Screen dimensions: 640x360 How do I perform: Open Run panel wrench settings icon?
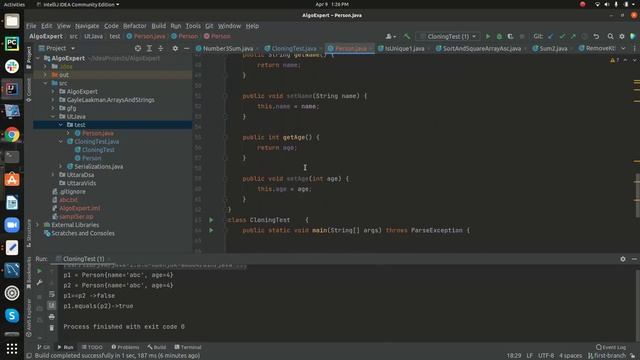[40, 282]
